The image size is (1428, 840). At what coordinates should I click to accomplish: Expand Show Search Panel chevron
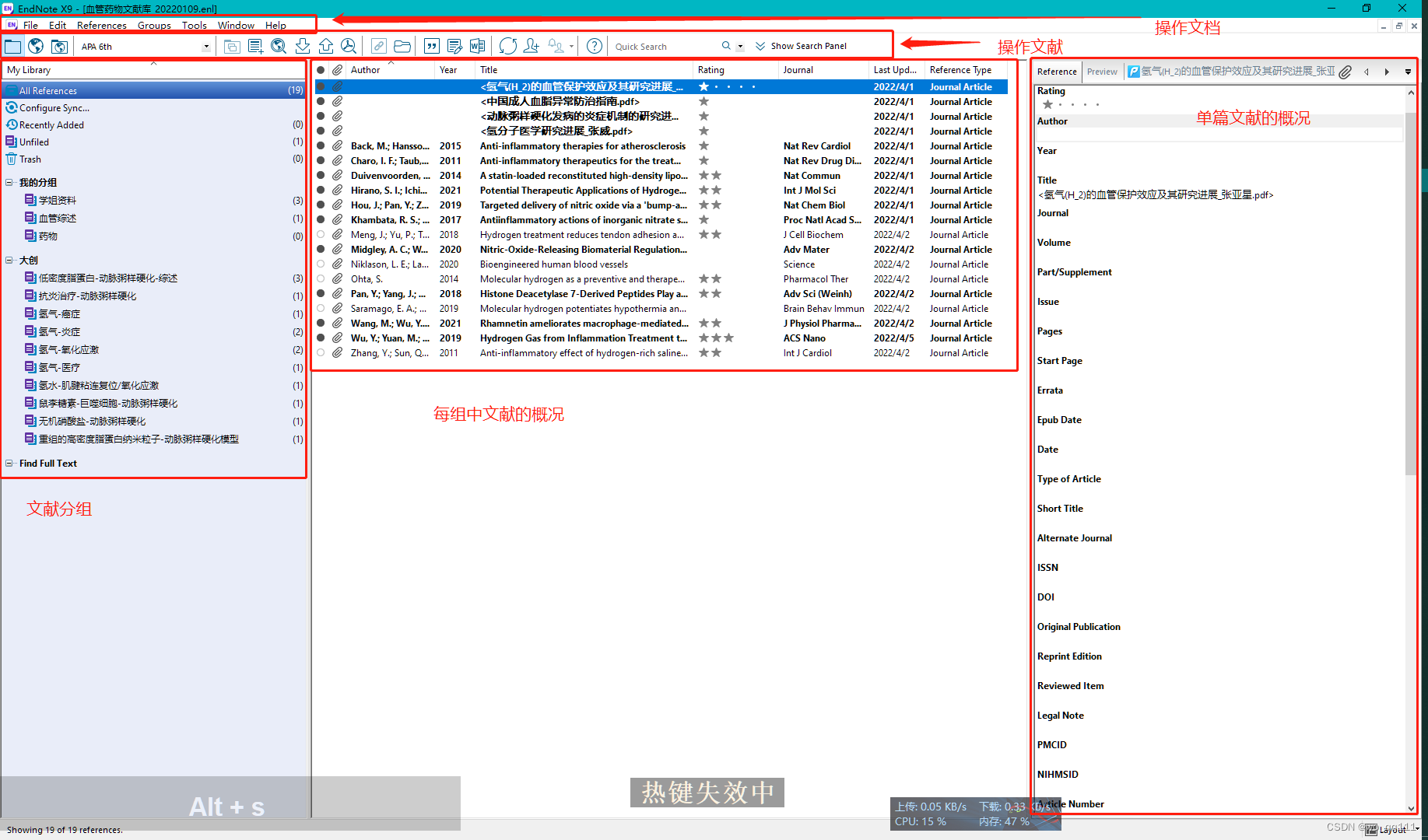click(x=760, y=47)
